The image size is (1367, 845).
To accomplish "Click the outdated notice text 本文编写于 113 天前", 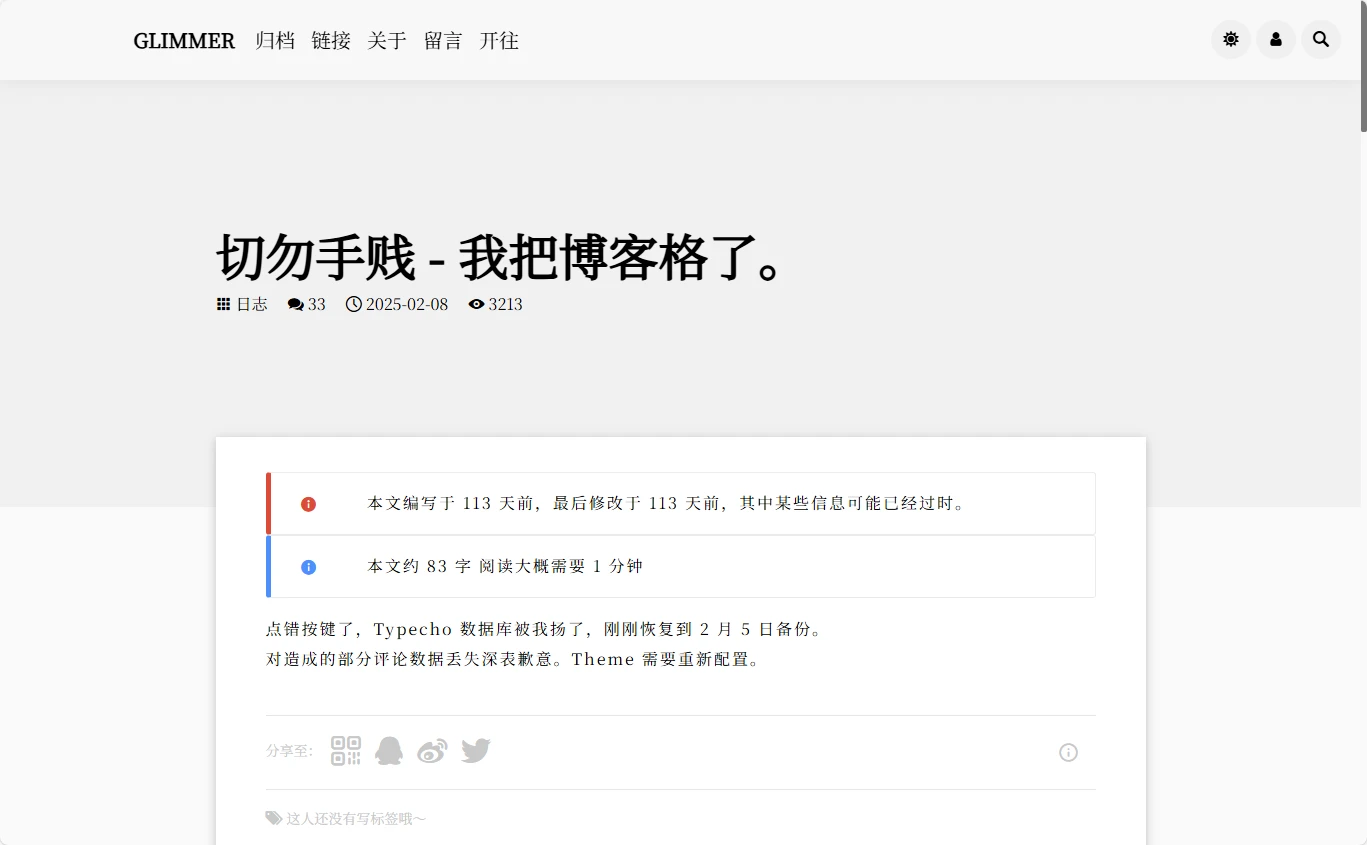I will coord(449,503).
